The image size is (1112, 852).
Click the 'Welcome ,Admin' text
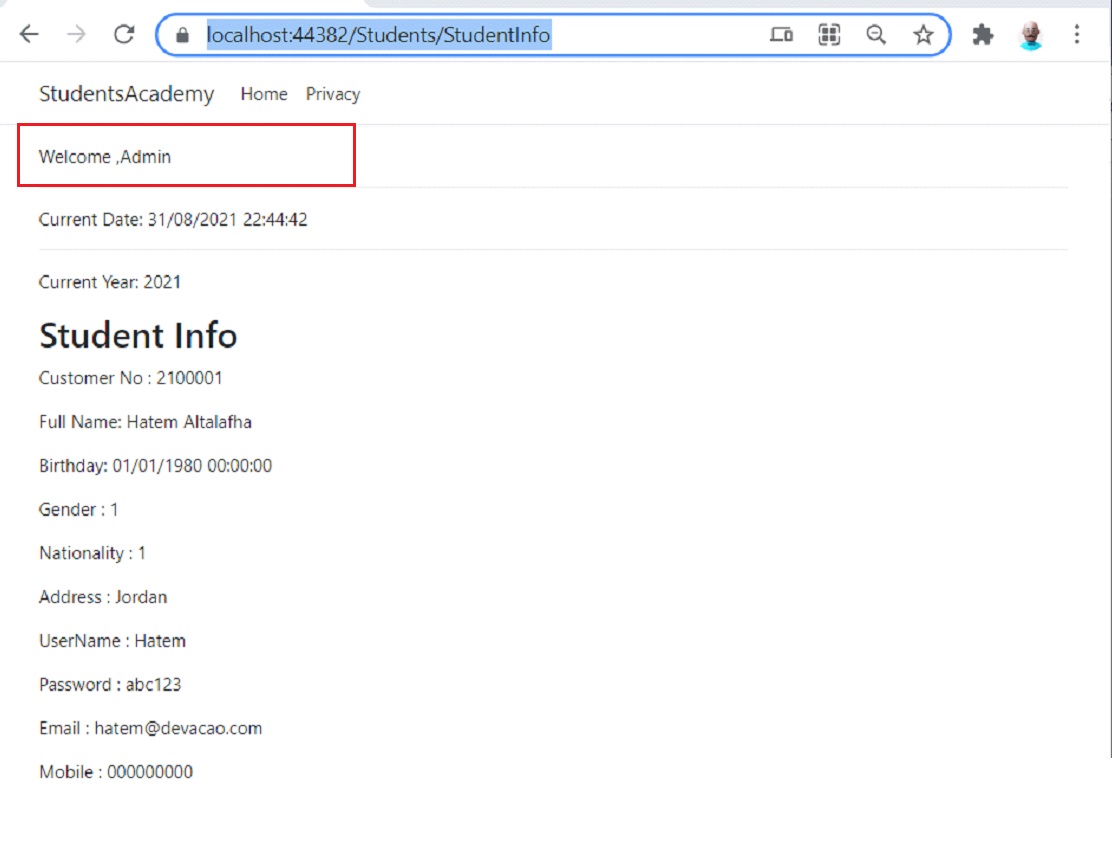[105, 157]
